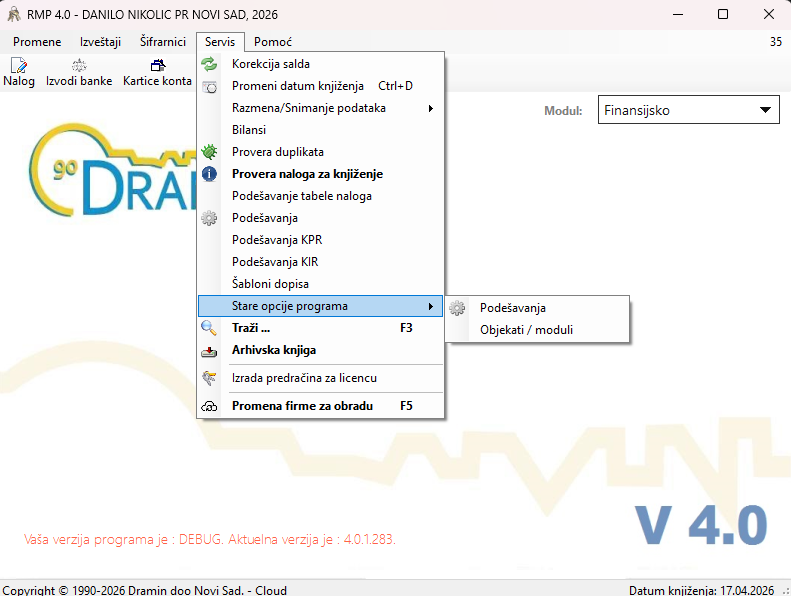This screenshot has height=596, width=791.
Task: Click the number 35 in the menu bar
Action: click(x=776, y=42)
